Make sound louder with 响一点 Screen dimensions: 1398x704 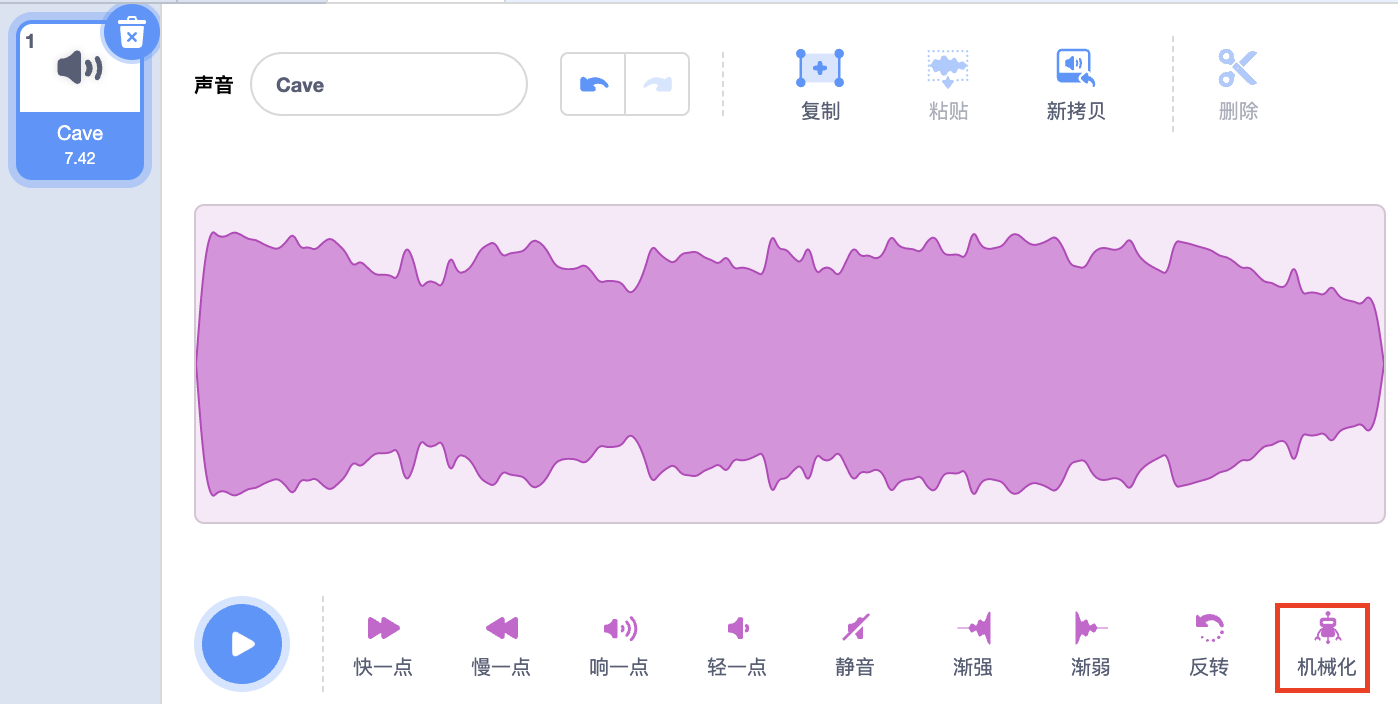[x=619, y=629]
